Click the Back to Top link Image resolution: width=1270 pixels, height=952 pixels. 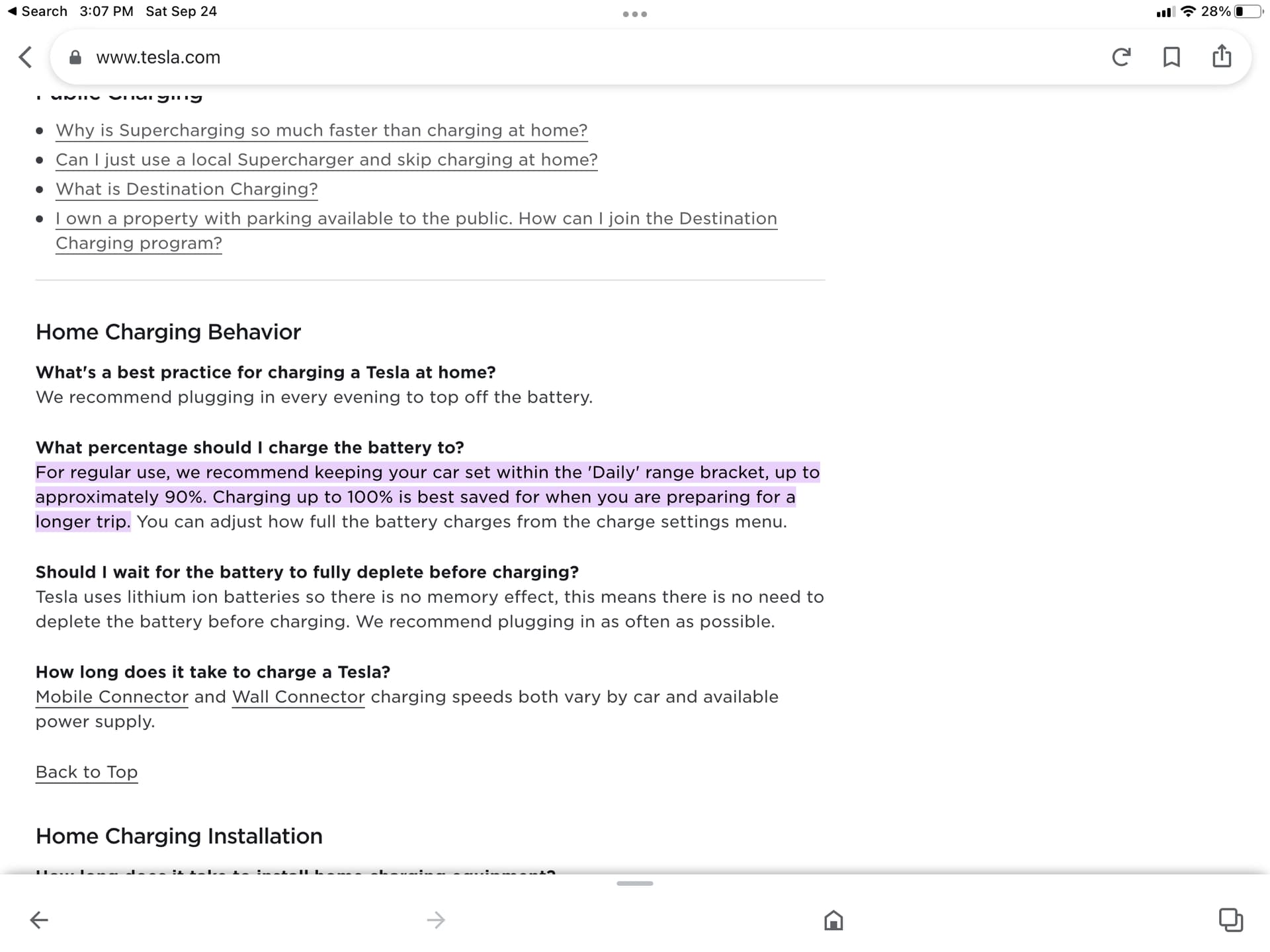87,772
